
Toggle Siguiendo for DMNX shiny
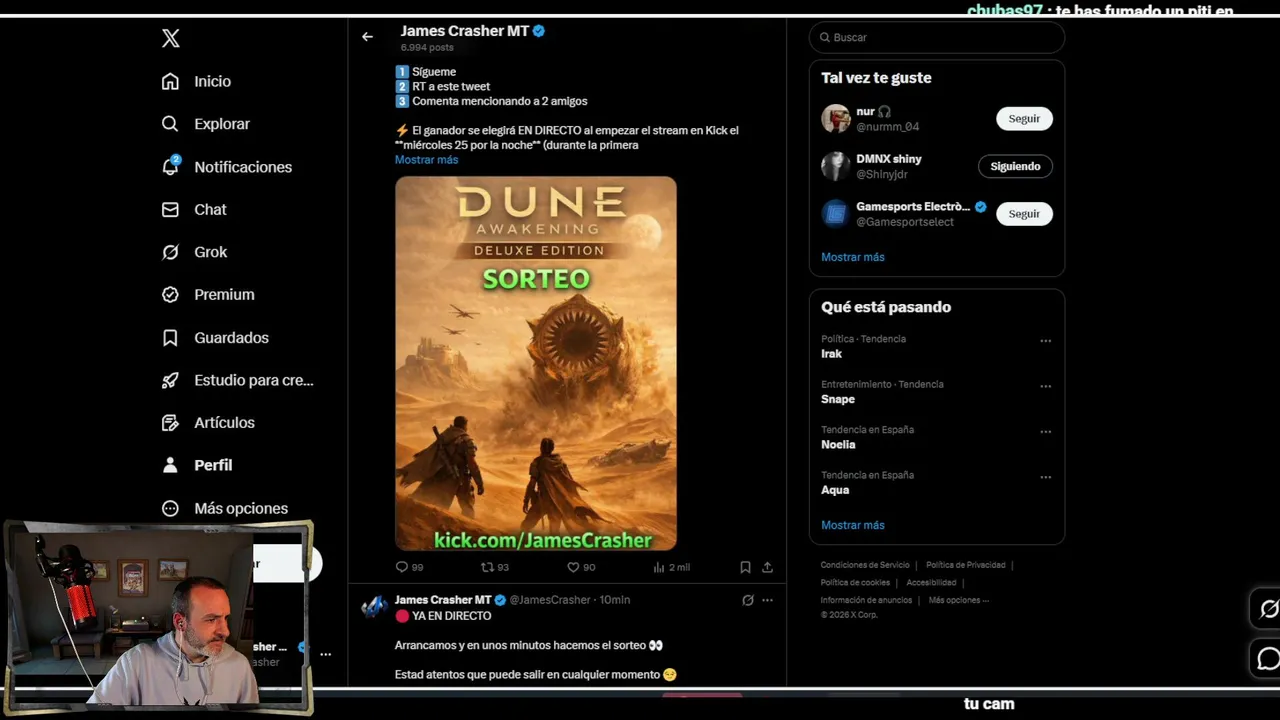1015,166
